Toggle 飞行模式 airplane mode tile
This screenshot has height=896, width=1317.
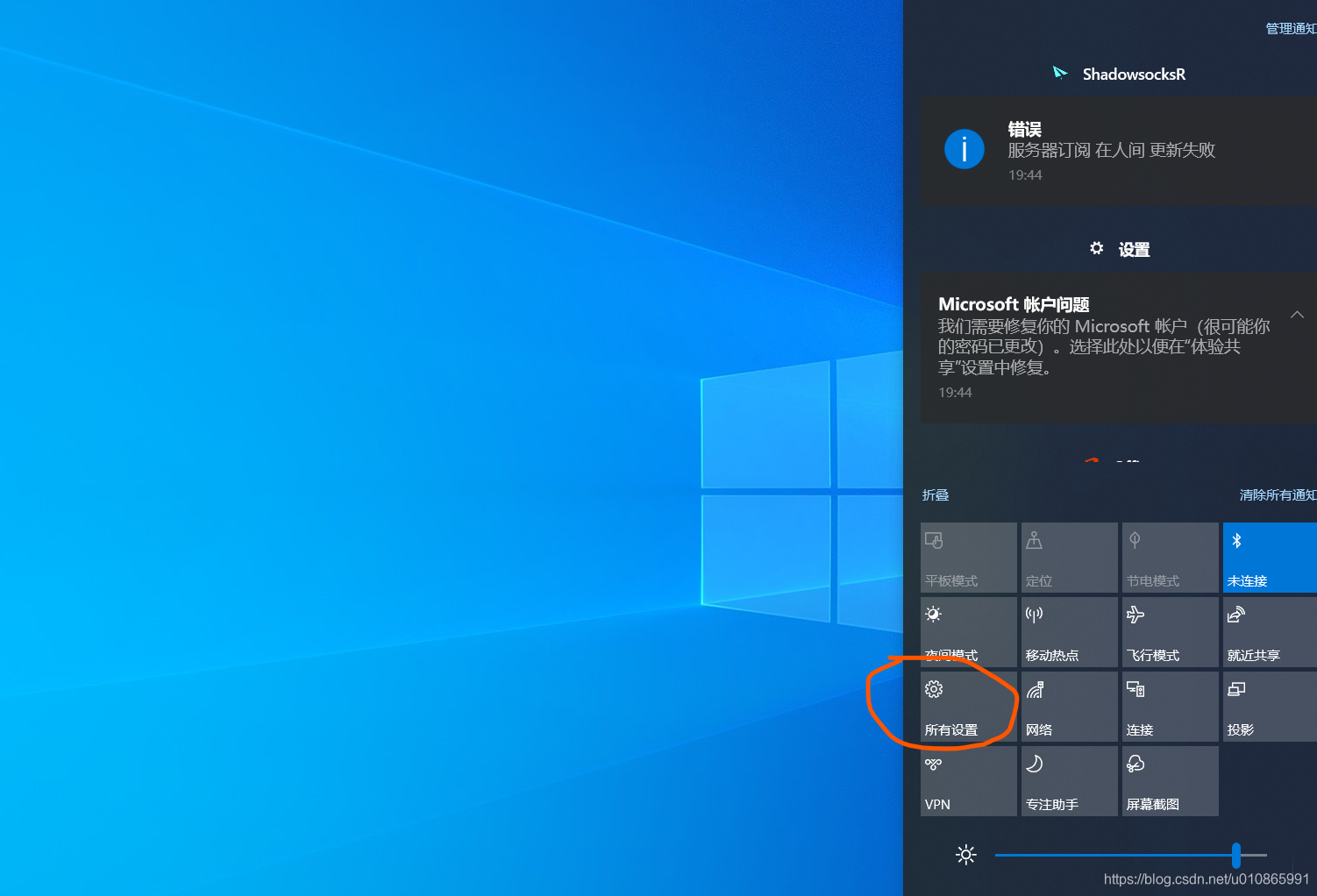point(1171,632)
